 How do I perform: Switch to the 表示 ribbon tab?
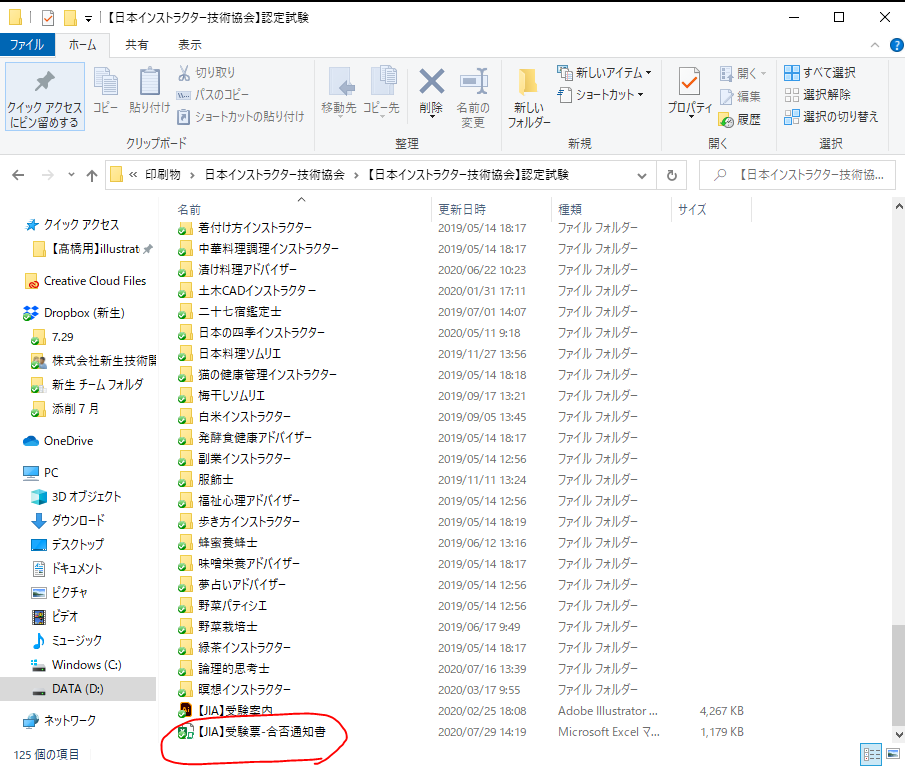pyautogui.click(x=189, y=45)
